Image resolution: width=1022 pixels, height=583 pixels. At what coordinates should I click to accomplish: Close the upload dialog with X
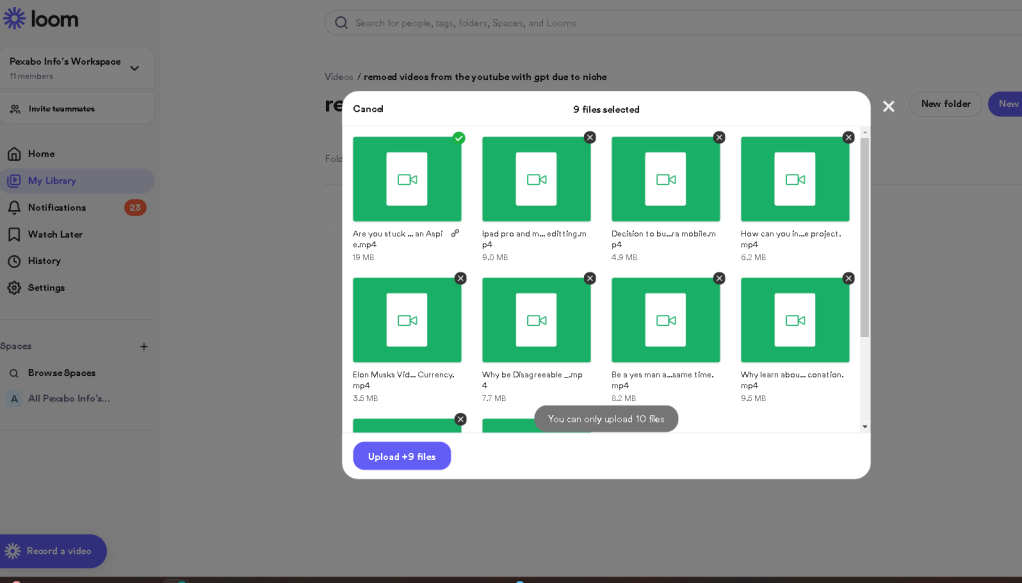888,106
